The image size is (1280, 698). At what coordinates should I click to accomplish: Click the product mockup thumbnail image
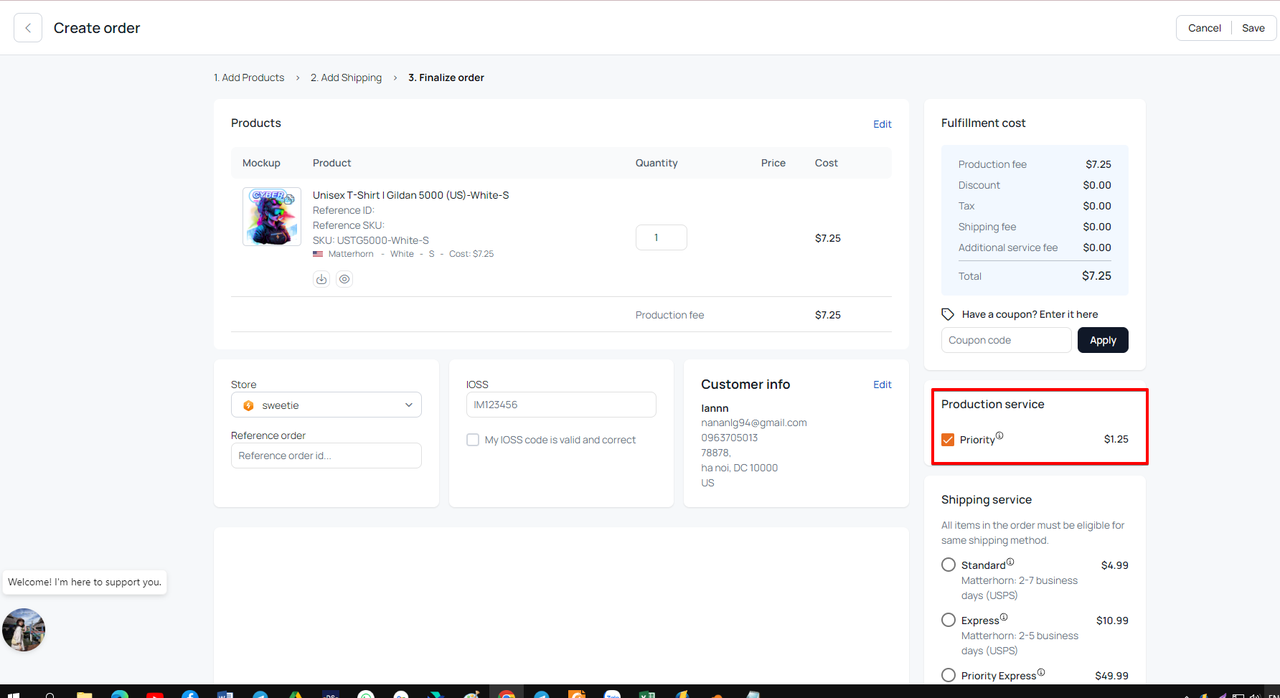pyautogui.click(x=271, y=216)
